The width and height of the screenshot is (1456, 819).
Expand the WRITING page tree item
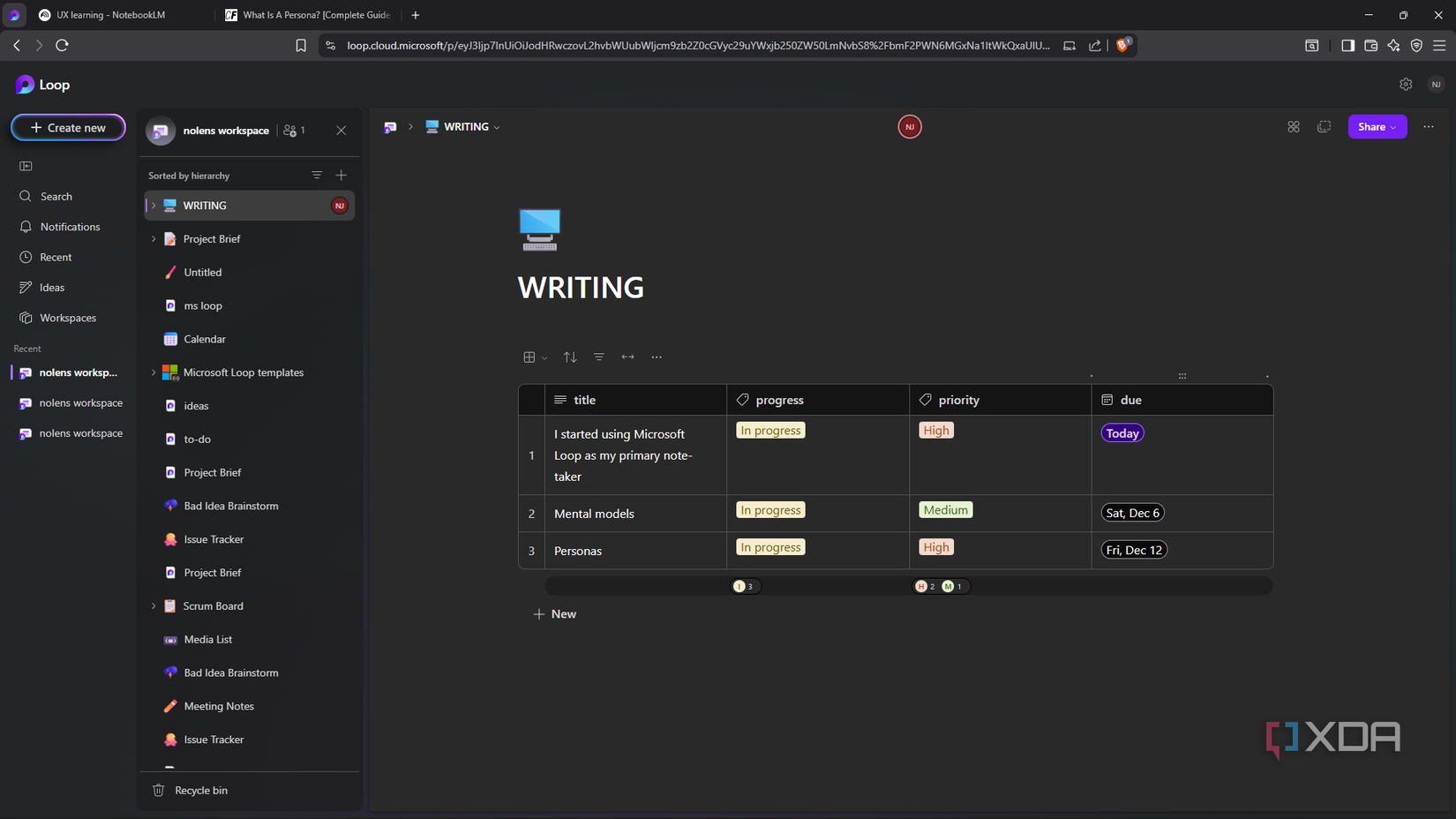[x=154, y=205]
